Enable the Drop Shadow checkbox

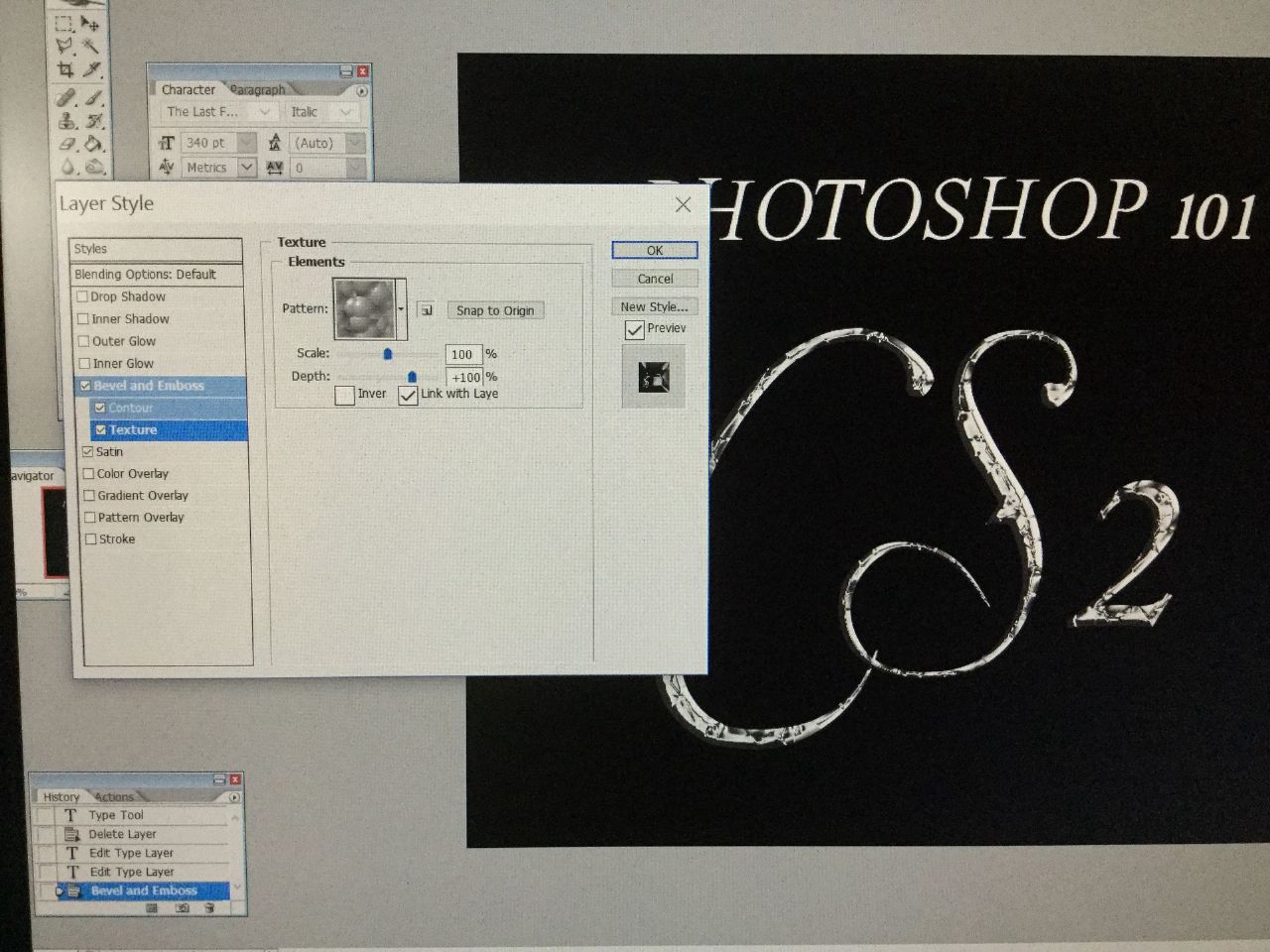82,297
